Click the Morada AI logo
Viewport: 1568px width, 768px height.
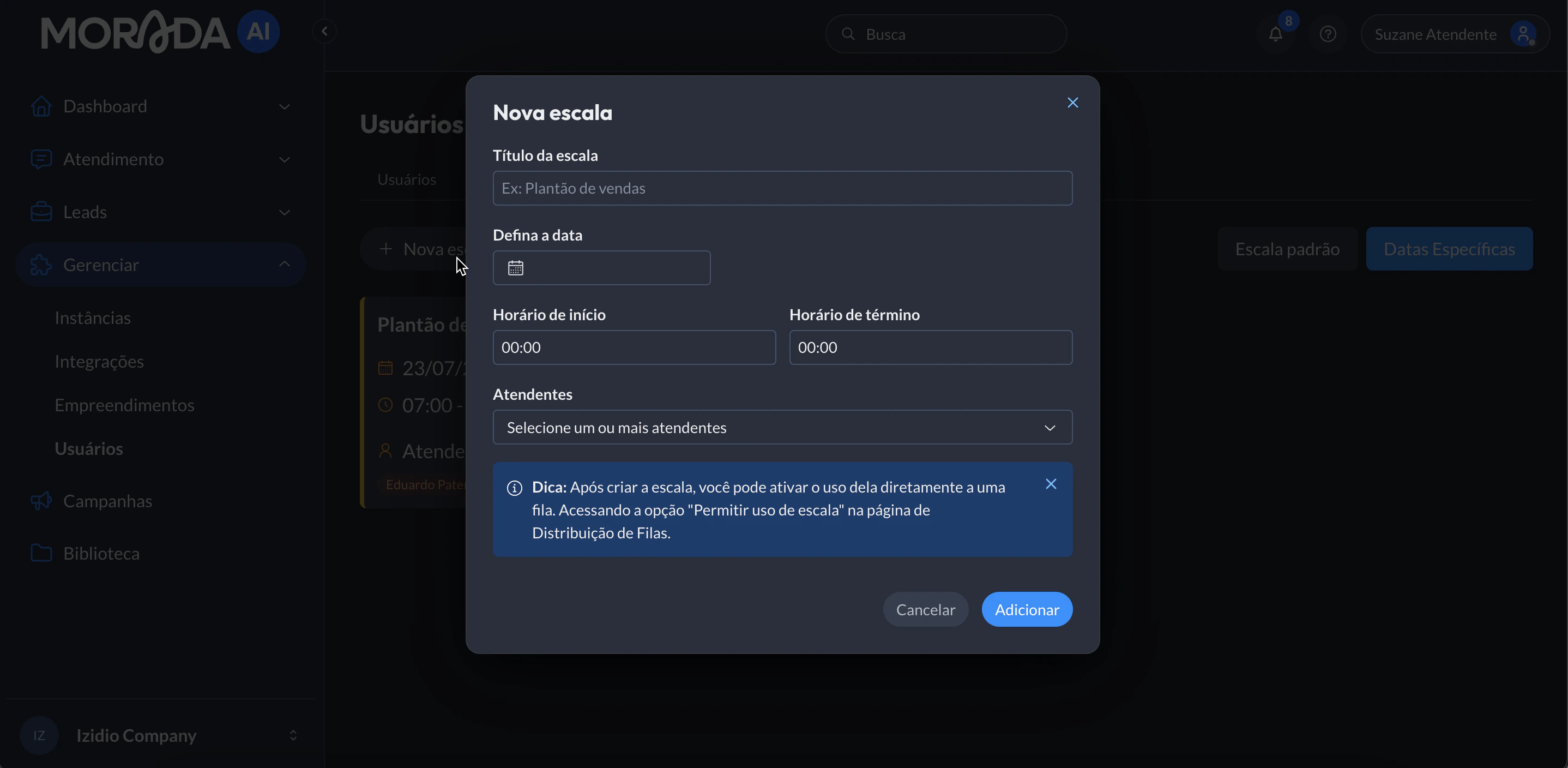[x=160, y=32]
